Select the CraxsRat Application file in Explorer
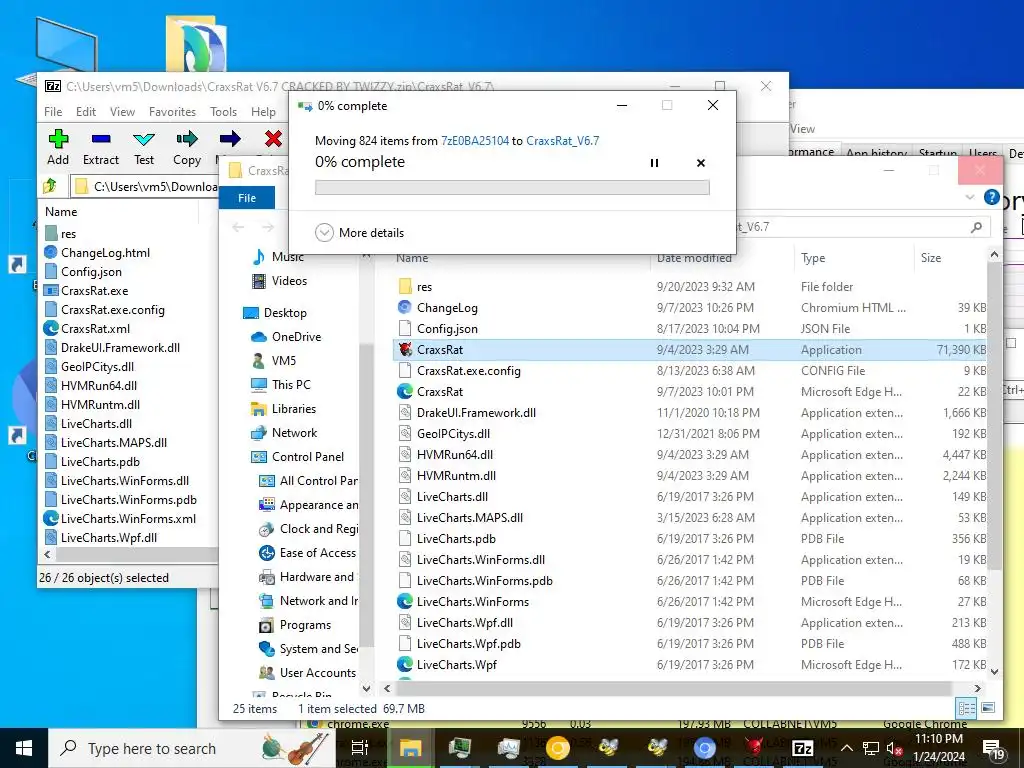1024x768 pixels. point(690,349)
